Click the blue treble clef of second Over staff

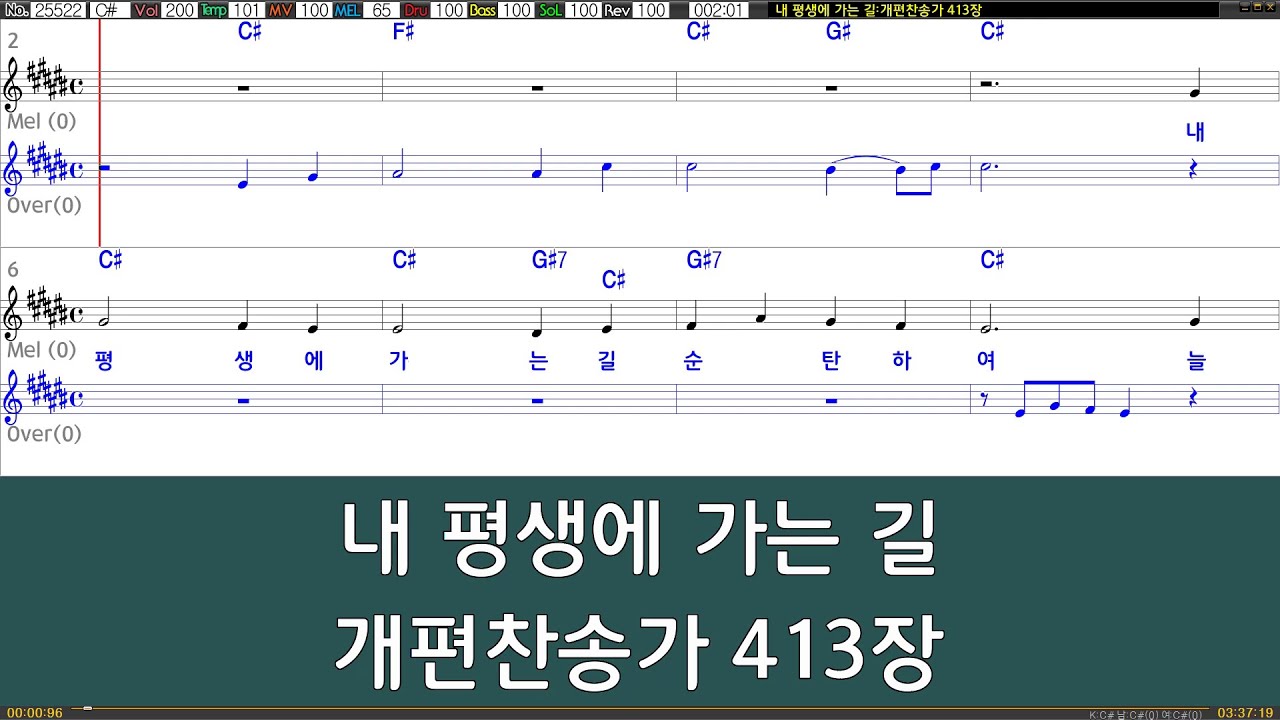(14, 397)
